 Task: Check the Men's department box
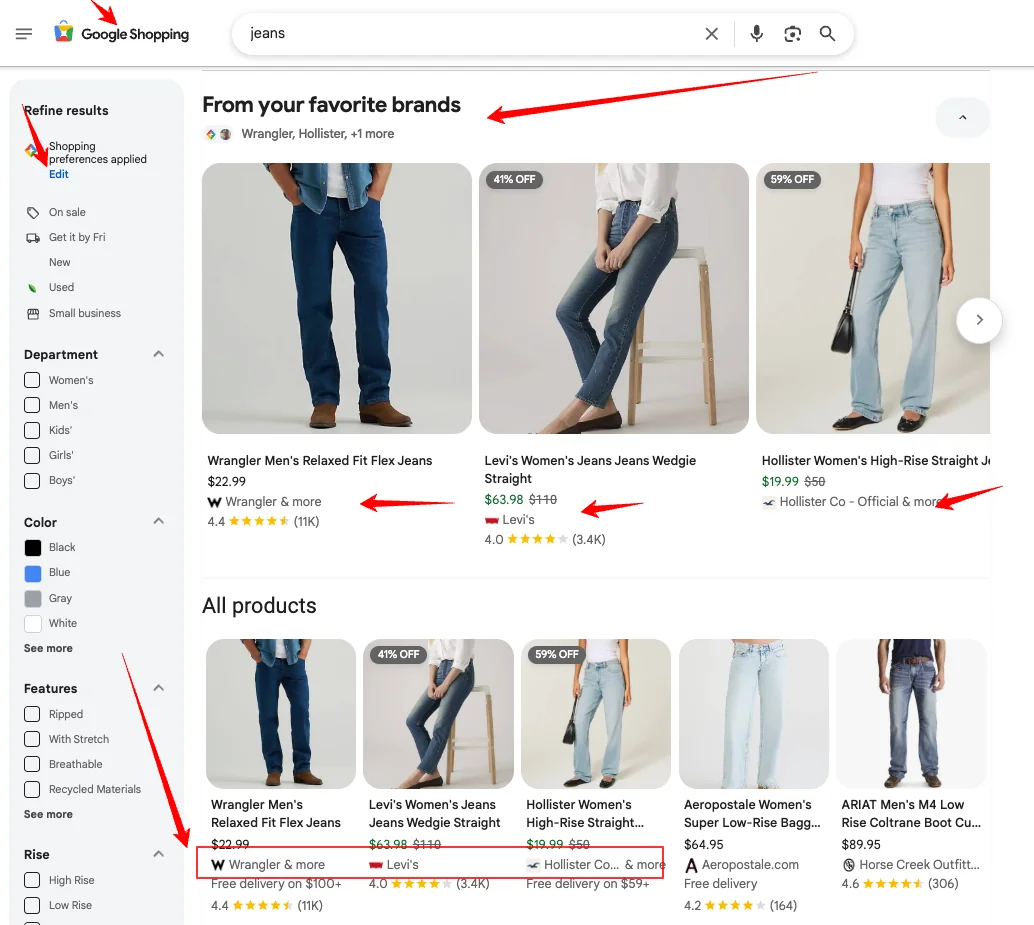32,405
